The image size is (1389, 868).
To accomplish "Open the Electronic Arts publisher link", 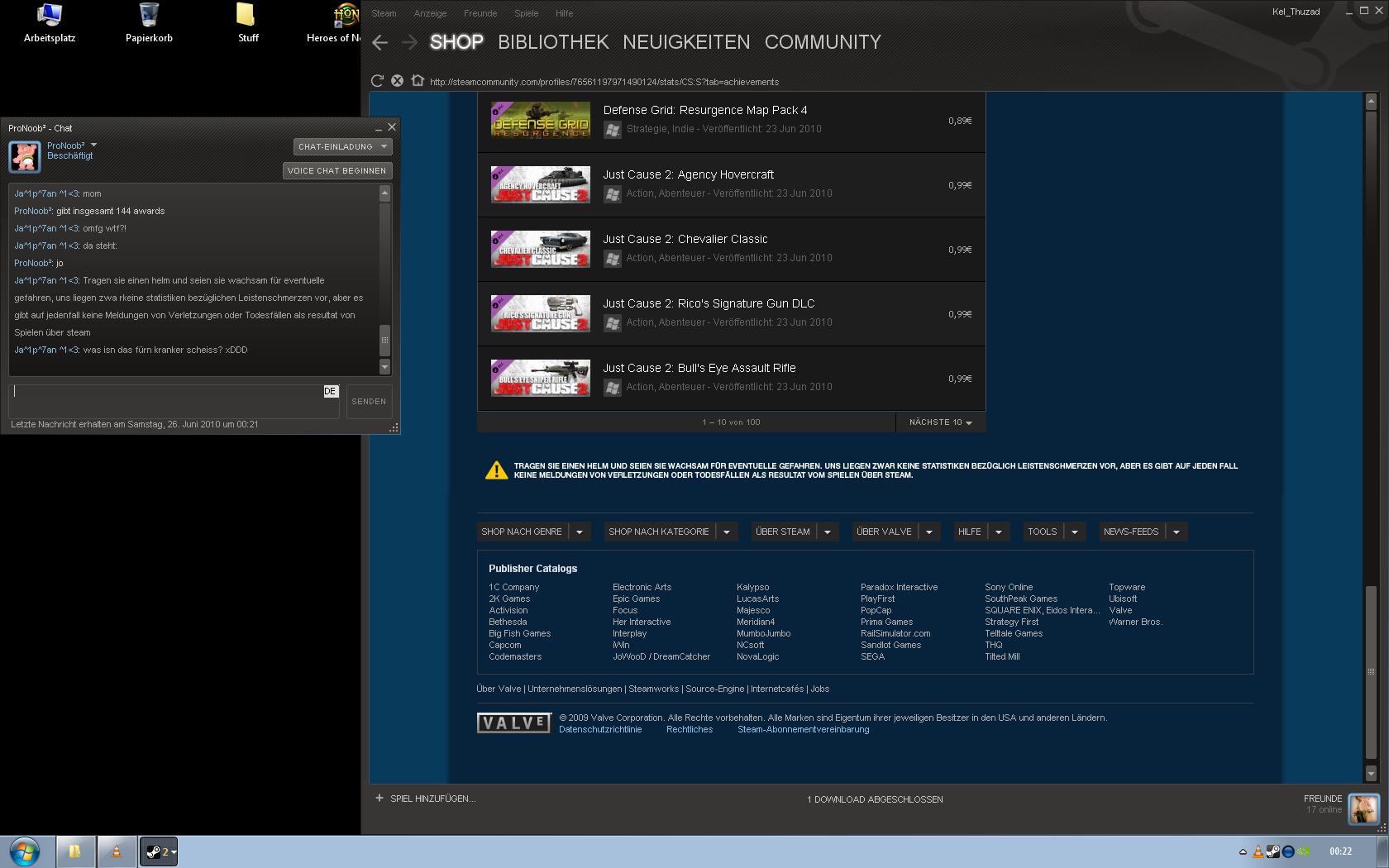I will click(642, 587).
